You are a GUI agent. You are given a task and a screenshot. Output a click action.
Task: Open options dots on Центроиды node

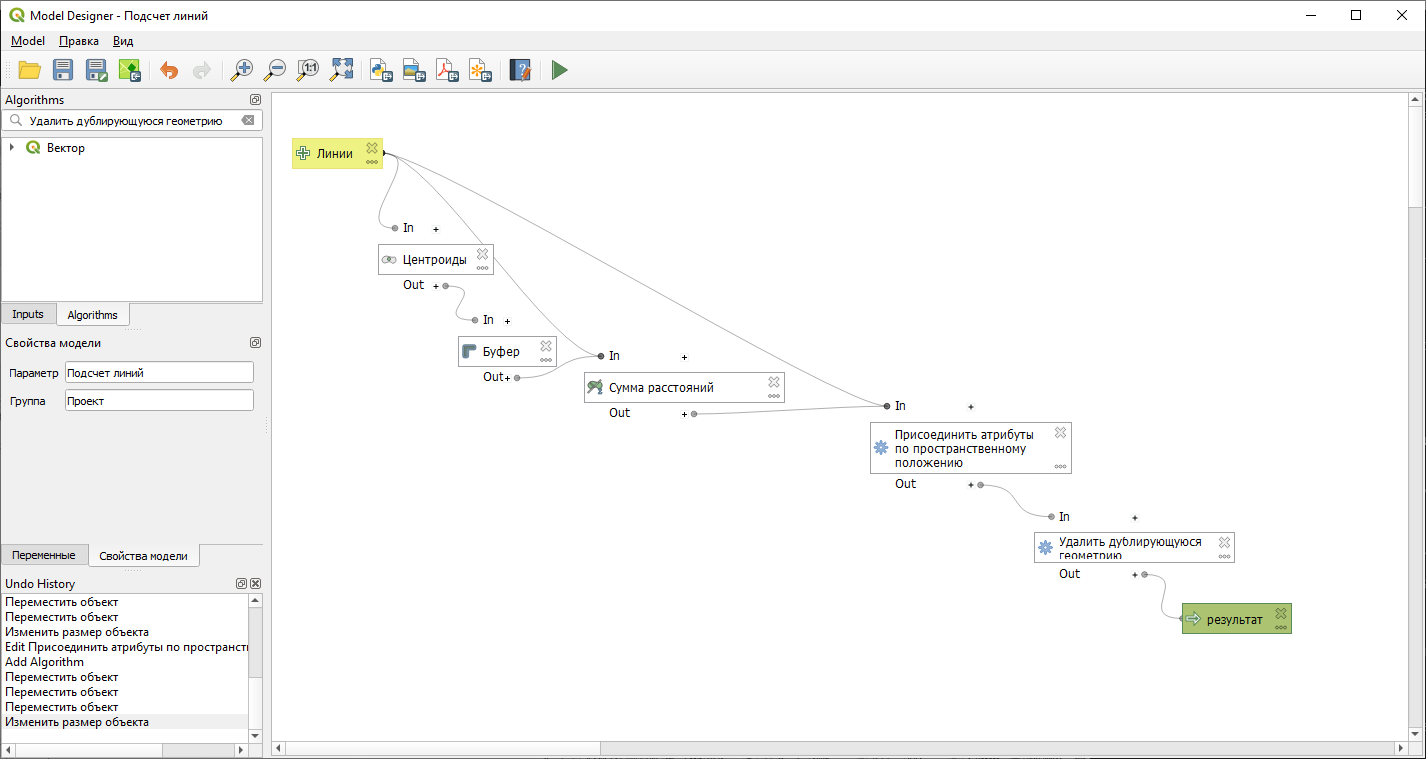(x=482, y=268)
